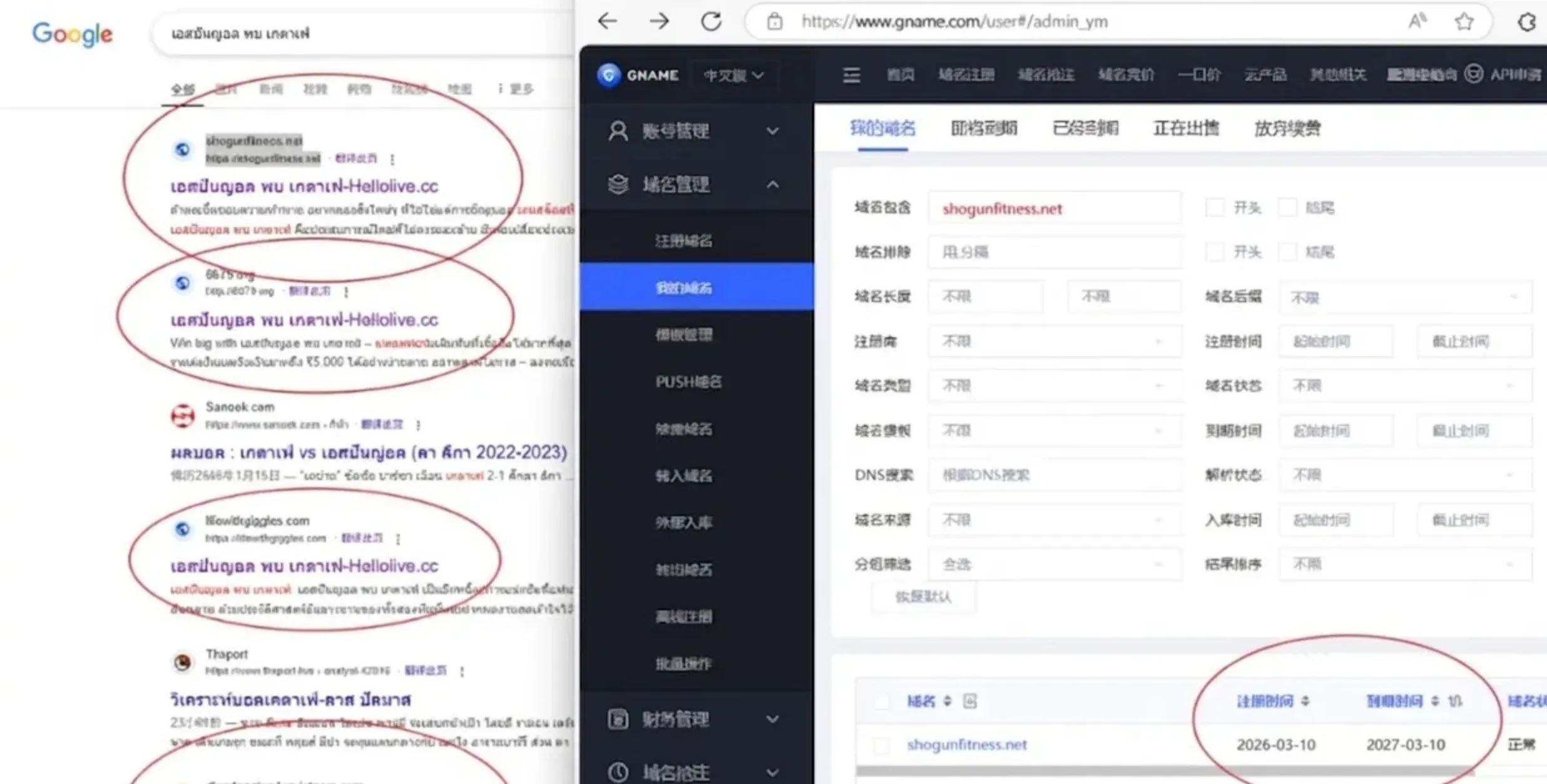Click the hamburger menu icon in header

(851, 75)
